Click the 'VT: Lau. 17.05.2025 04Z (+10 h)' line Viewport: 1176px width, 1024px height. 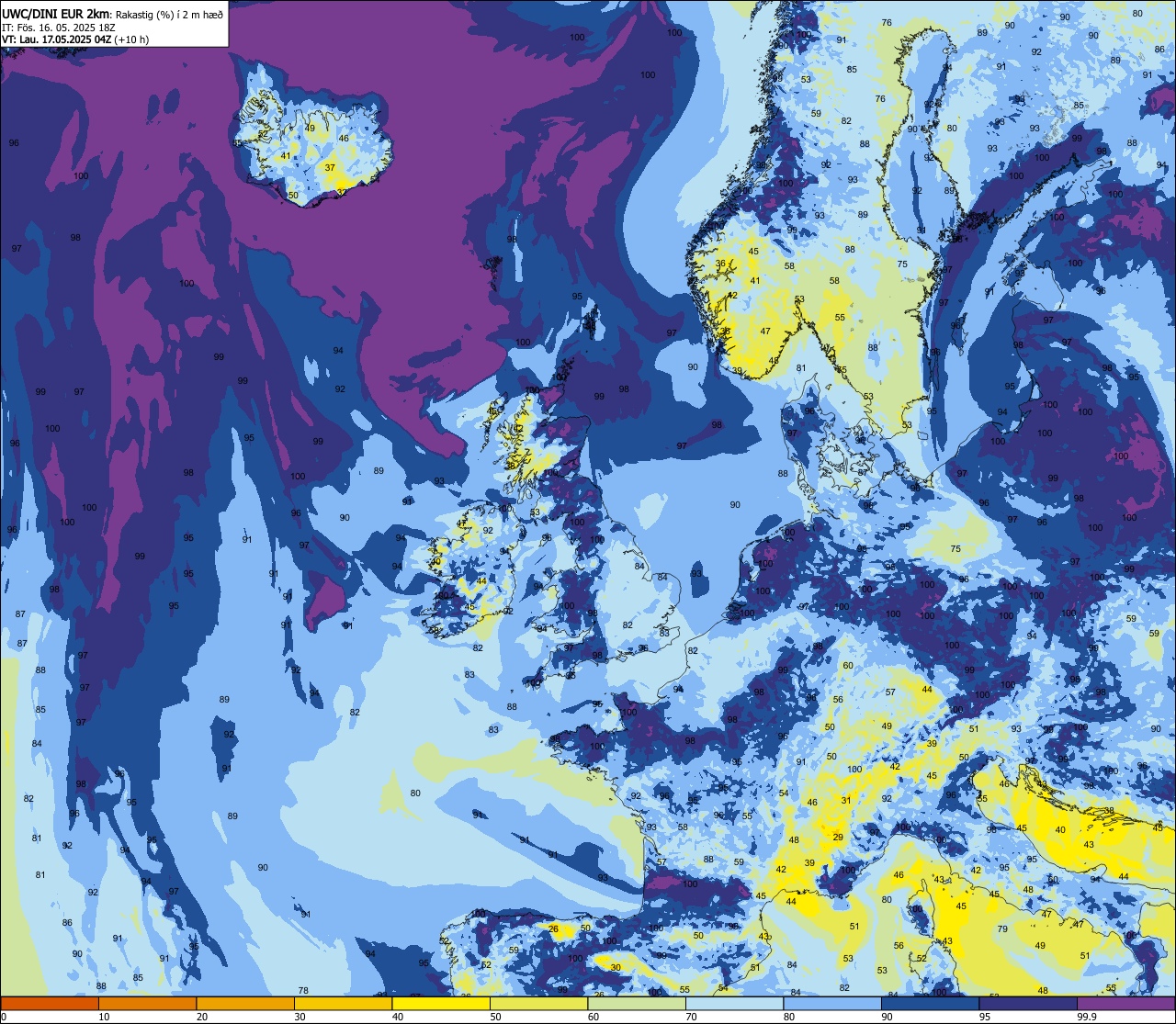75,39
